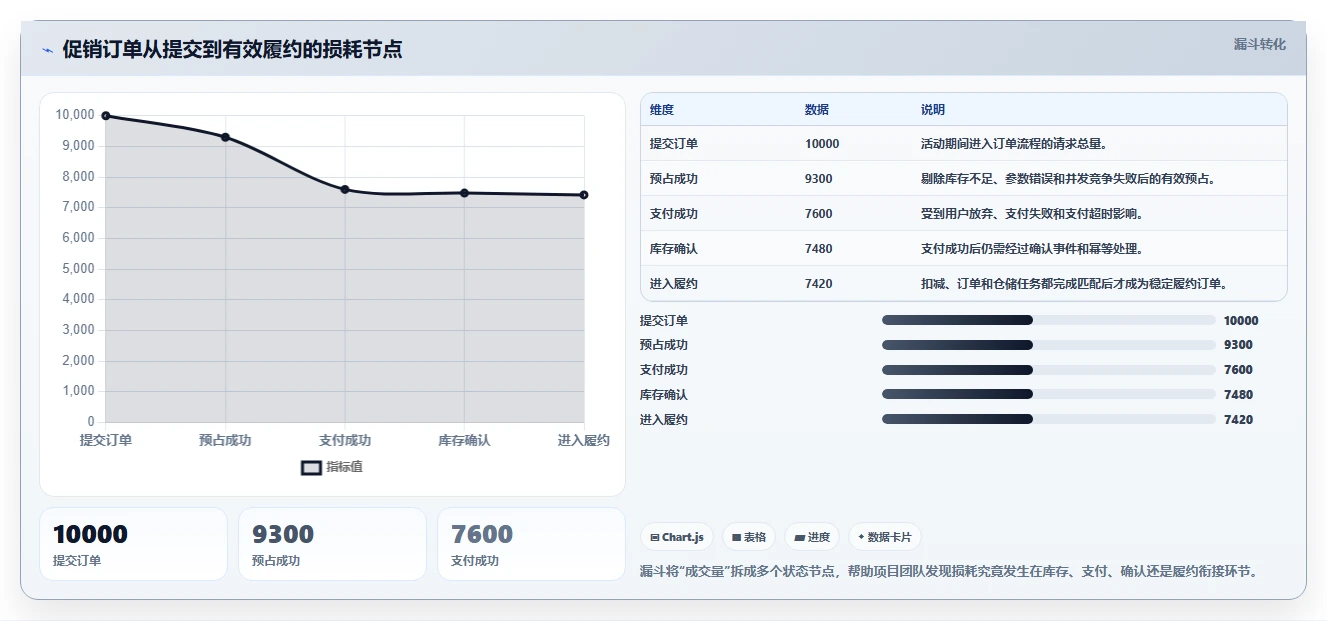
Task: Click the 支付成功 progress bar
Action: coord(1048,370)
